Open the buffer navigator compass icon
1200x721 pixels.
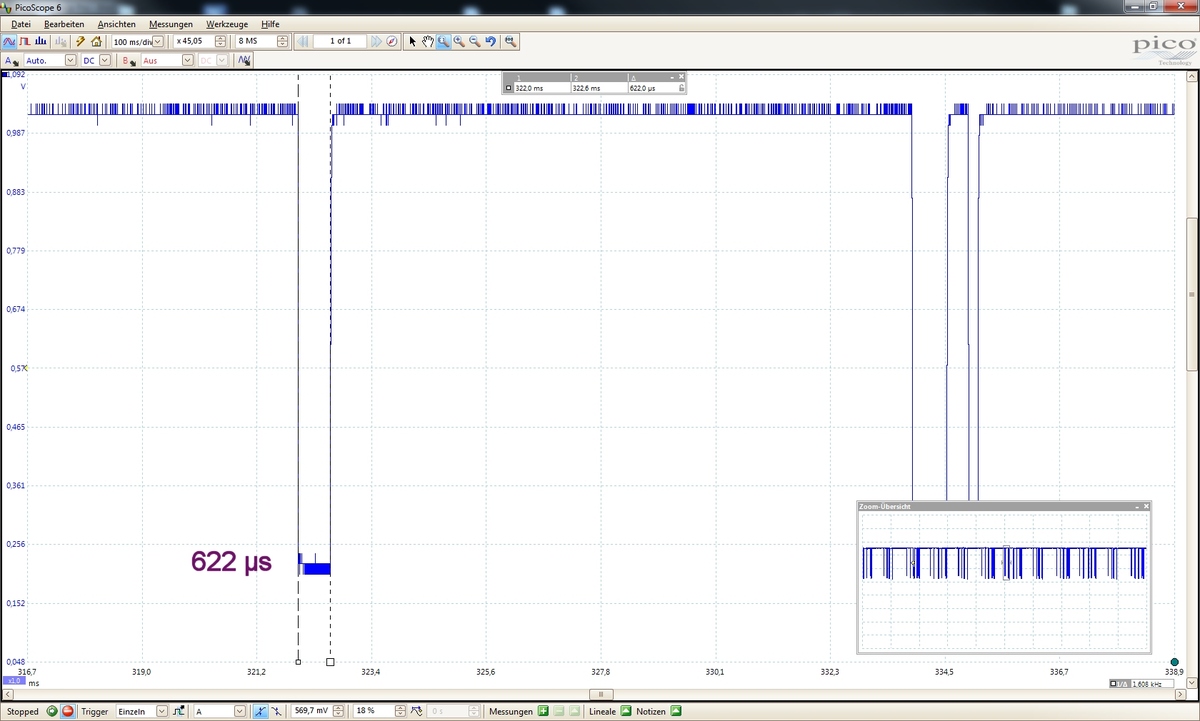392,41
